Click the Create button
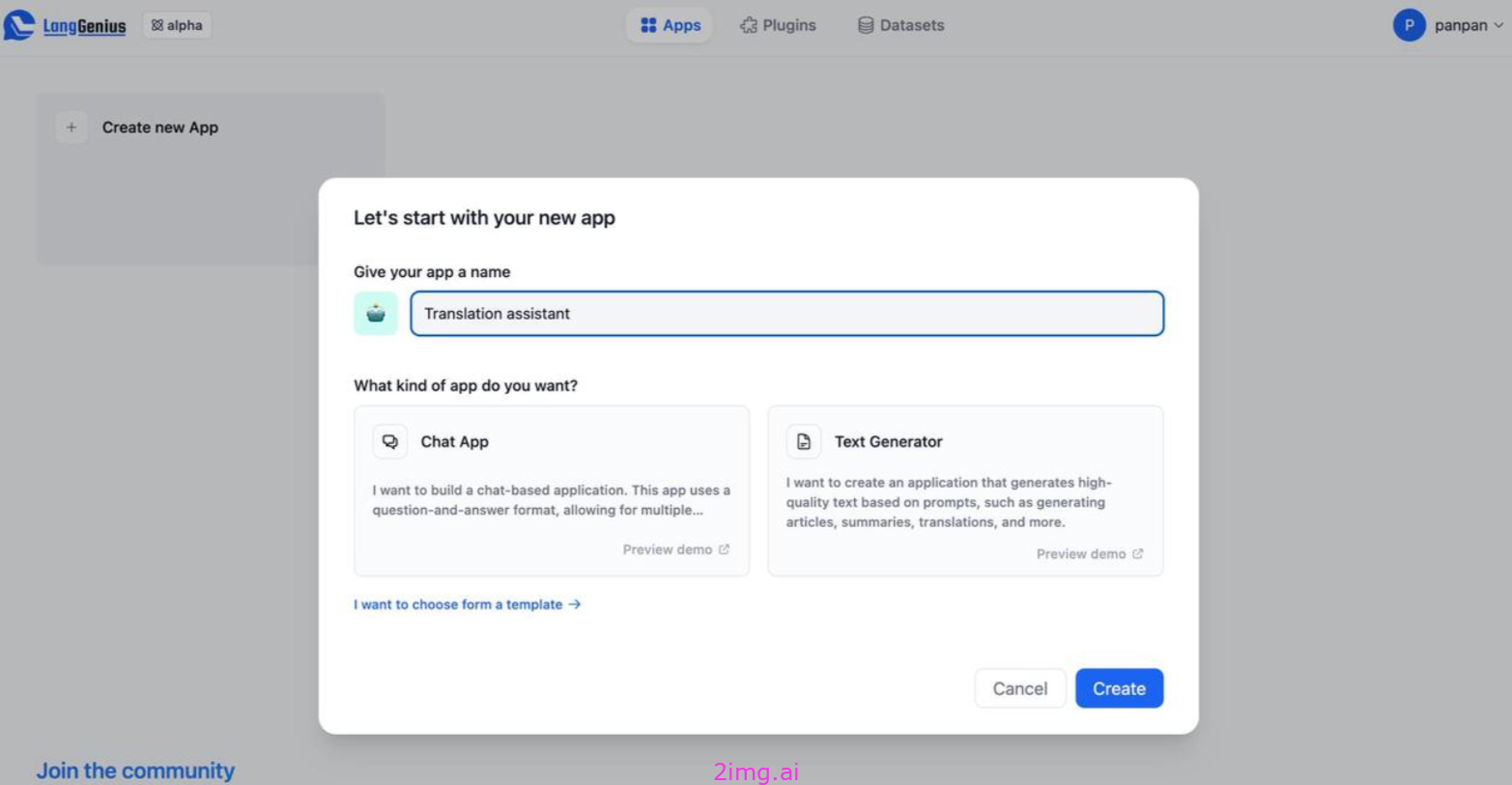The width and height of the screenshot is (1512, 785). 1119,688
